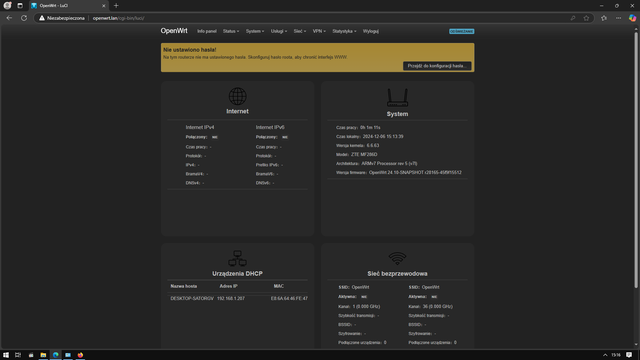Image resolution: width=640 pixels, height=360 pixels.
Task: Click the OpenWrt brand logo link
Action: [174, 31]
